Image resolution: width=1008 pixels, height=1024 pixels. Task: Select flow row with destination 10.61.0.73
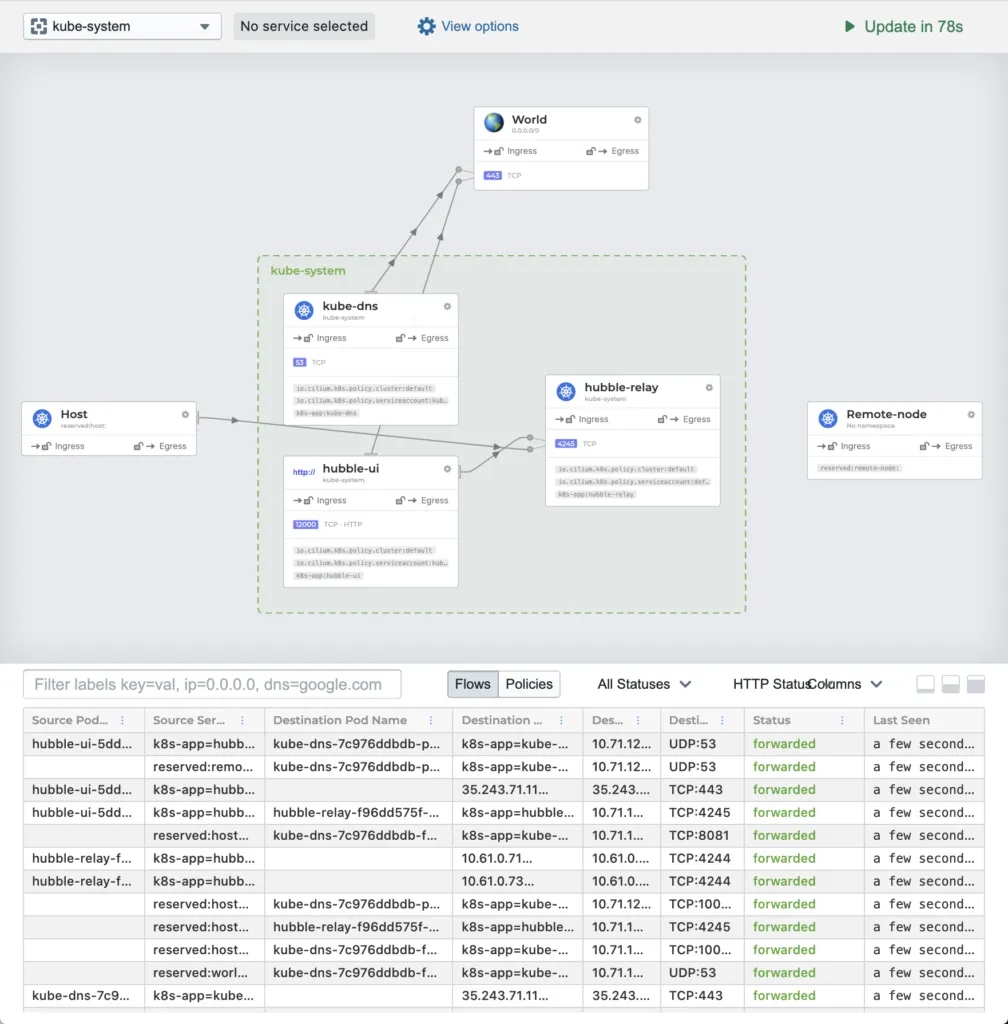[x=503, y=881]
